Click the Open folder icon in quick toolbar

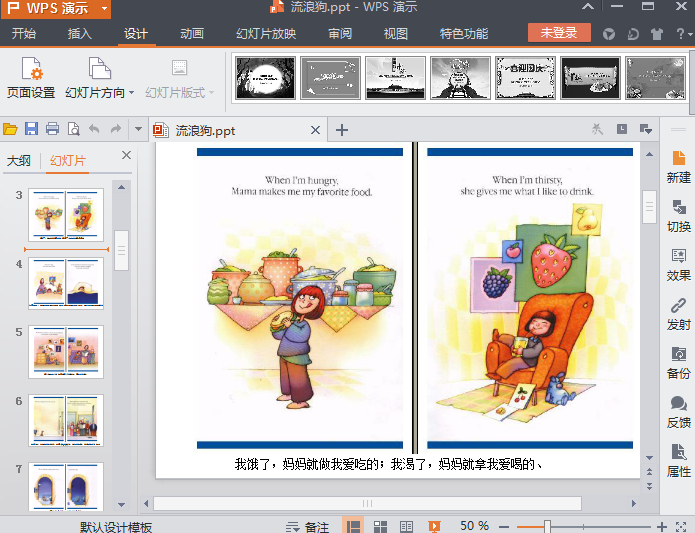[10, 129]
